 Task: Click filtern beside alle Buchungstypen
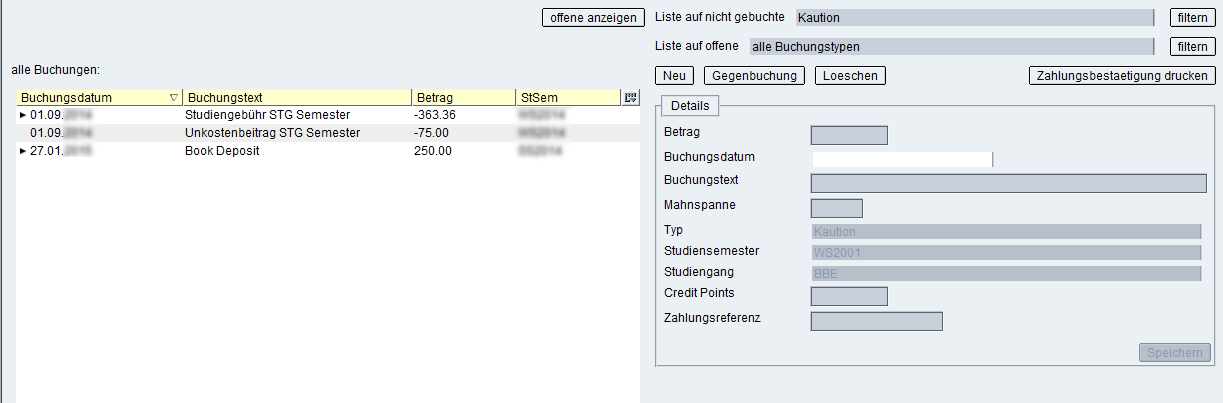[1192, 47]
